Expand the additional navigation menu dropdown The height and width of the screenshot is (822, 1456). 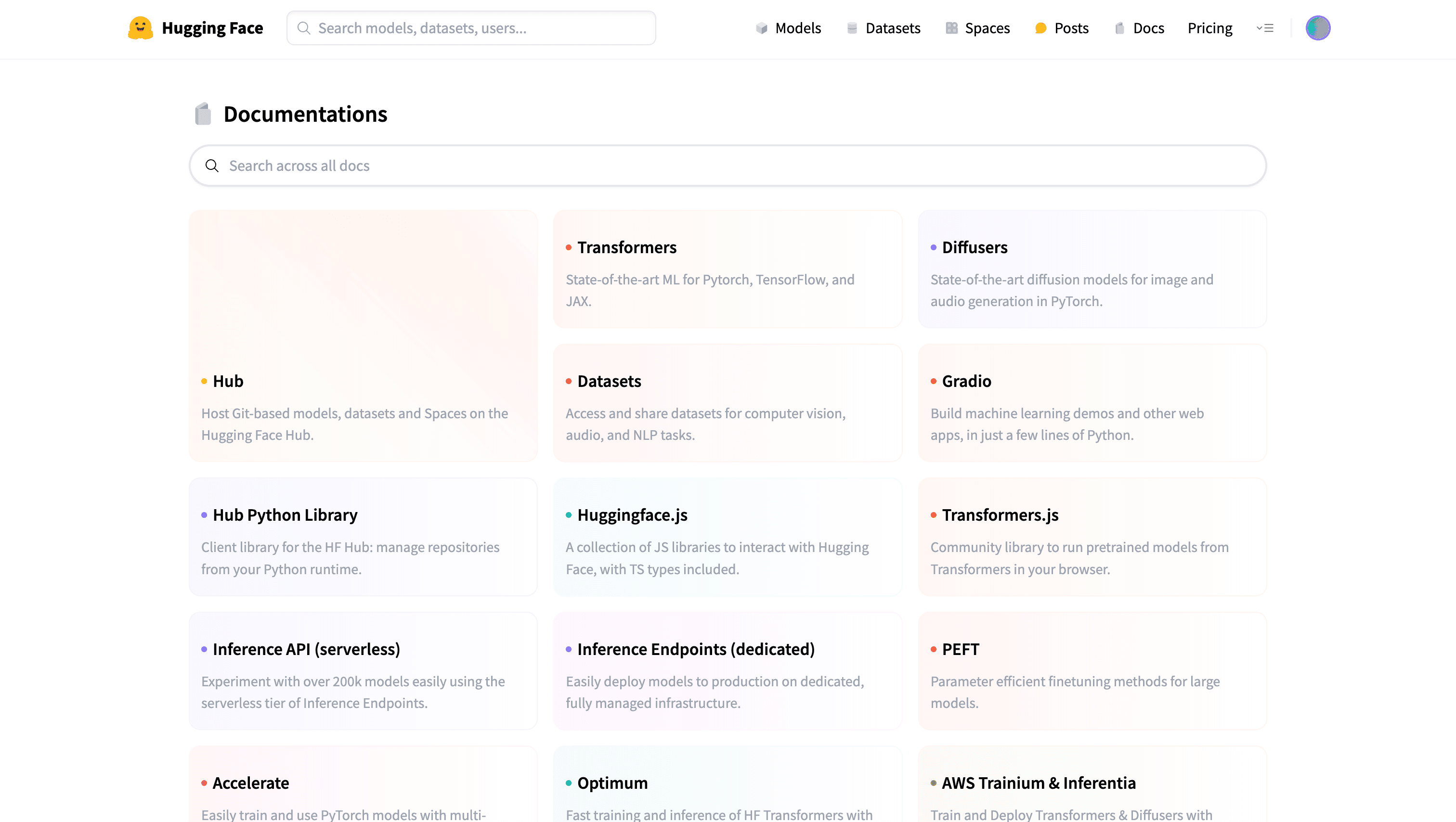pyautogui.click(x=1265, y=28)
